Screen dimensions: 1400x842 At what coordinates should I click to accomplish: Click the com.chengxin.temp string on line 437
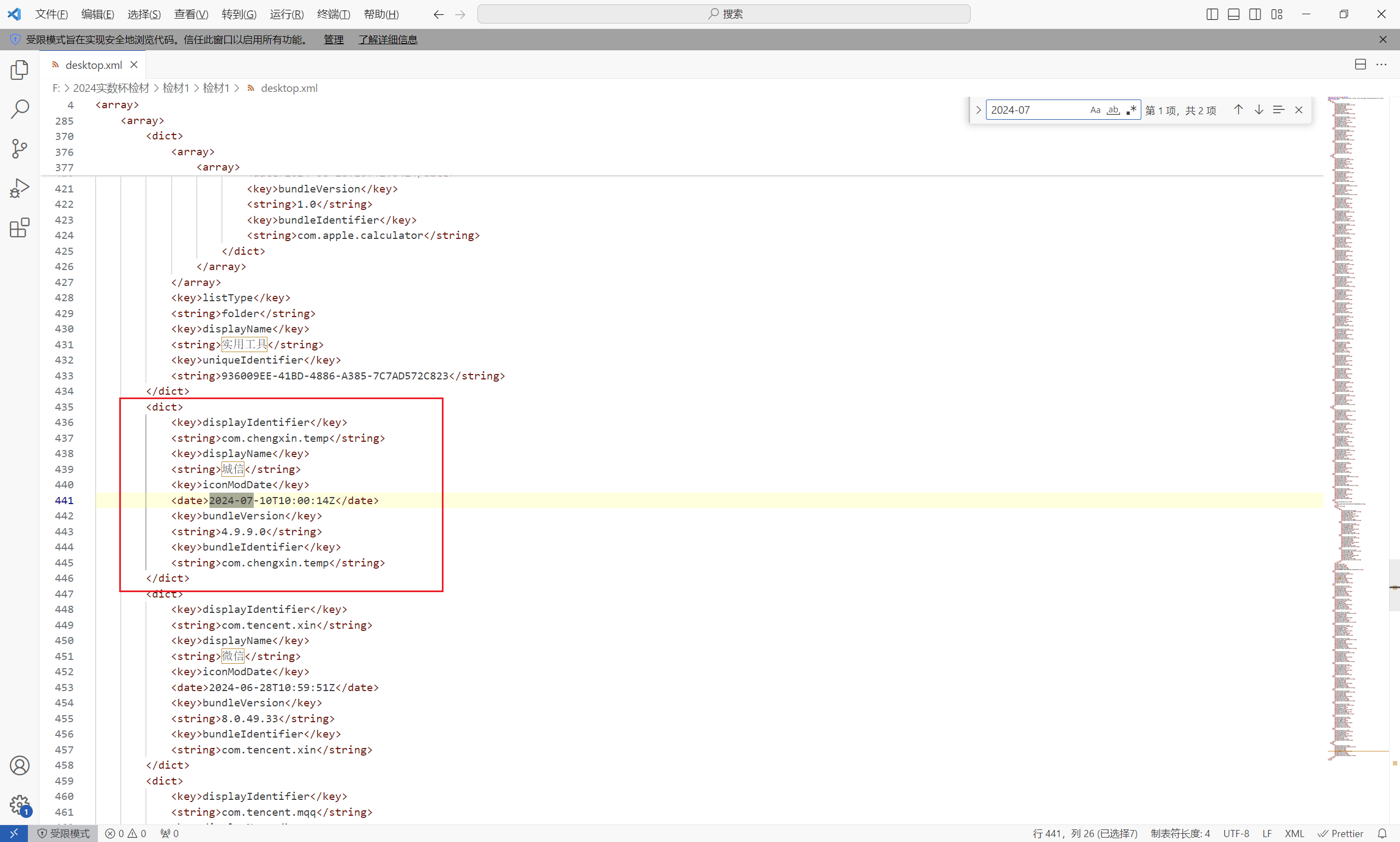[275, 438]
